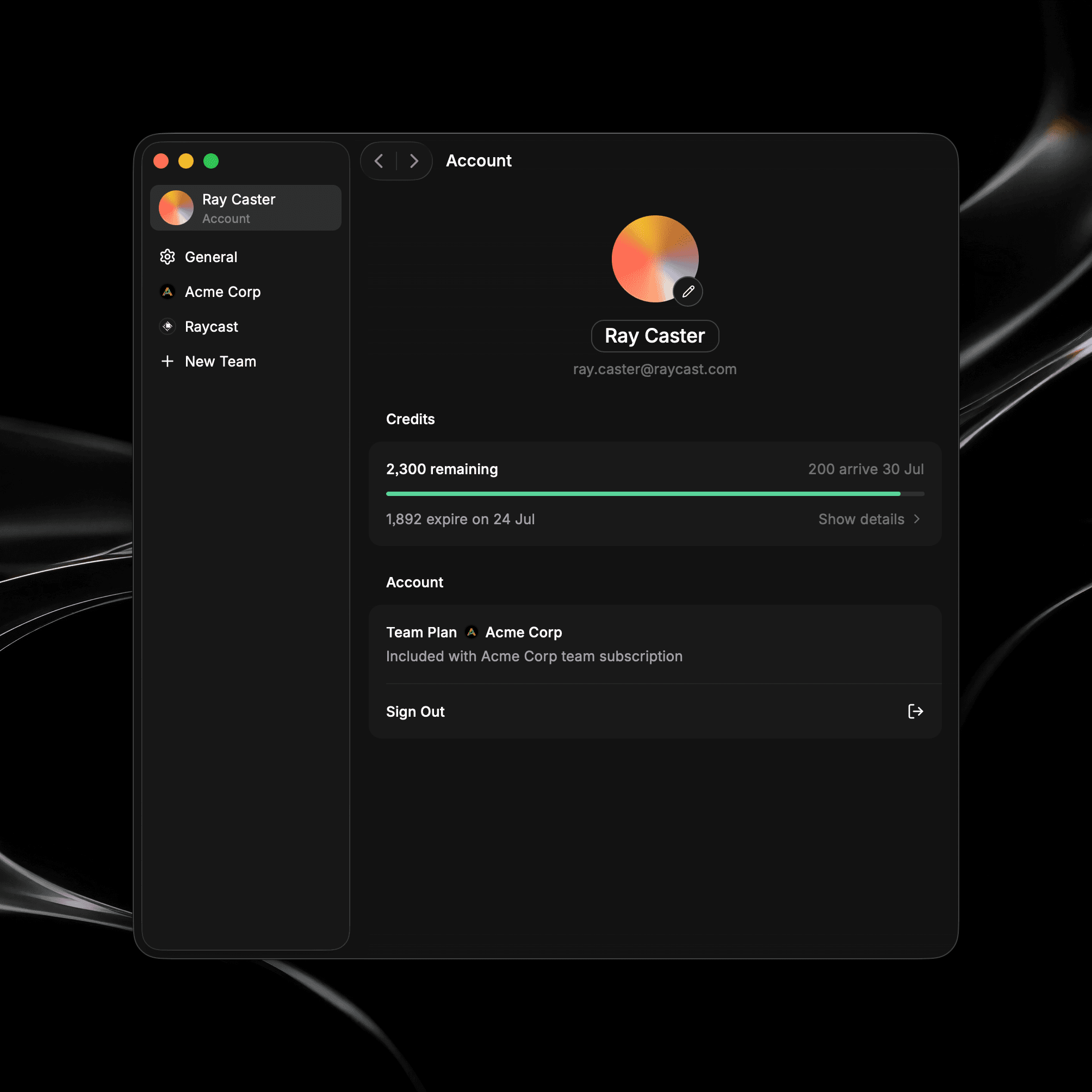Click the plus icon beside New Team
The height and width of the screenshot is (1092, 1092).
167,361
